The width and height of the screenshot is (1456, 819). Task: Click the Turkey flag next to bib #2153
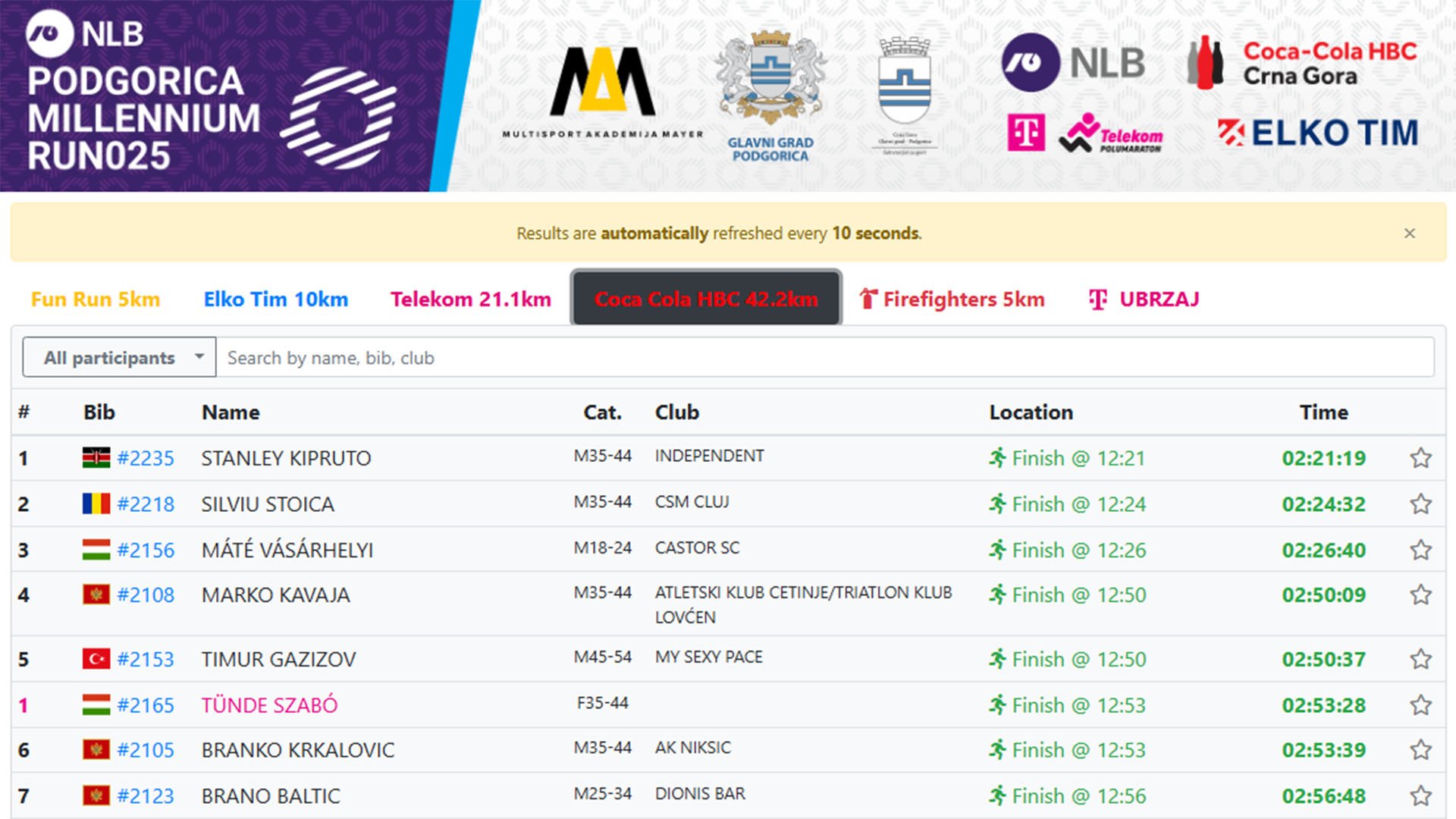pyautogui.click(x=96, y=659)
